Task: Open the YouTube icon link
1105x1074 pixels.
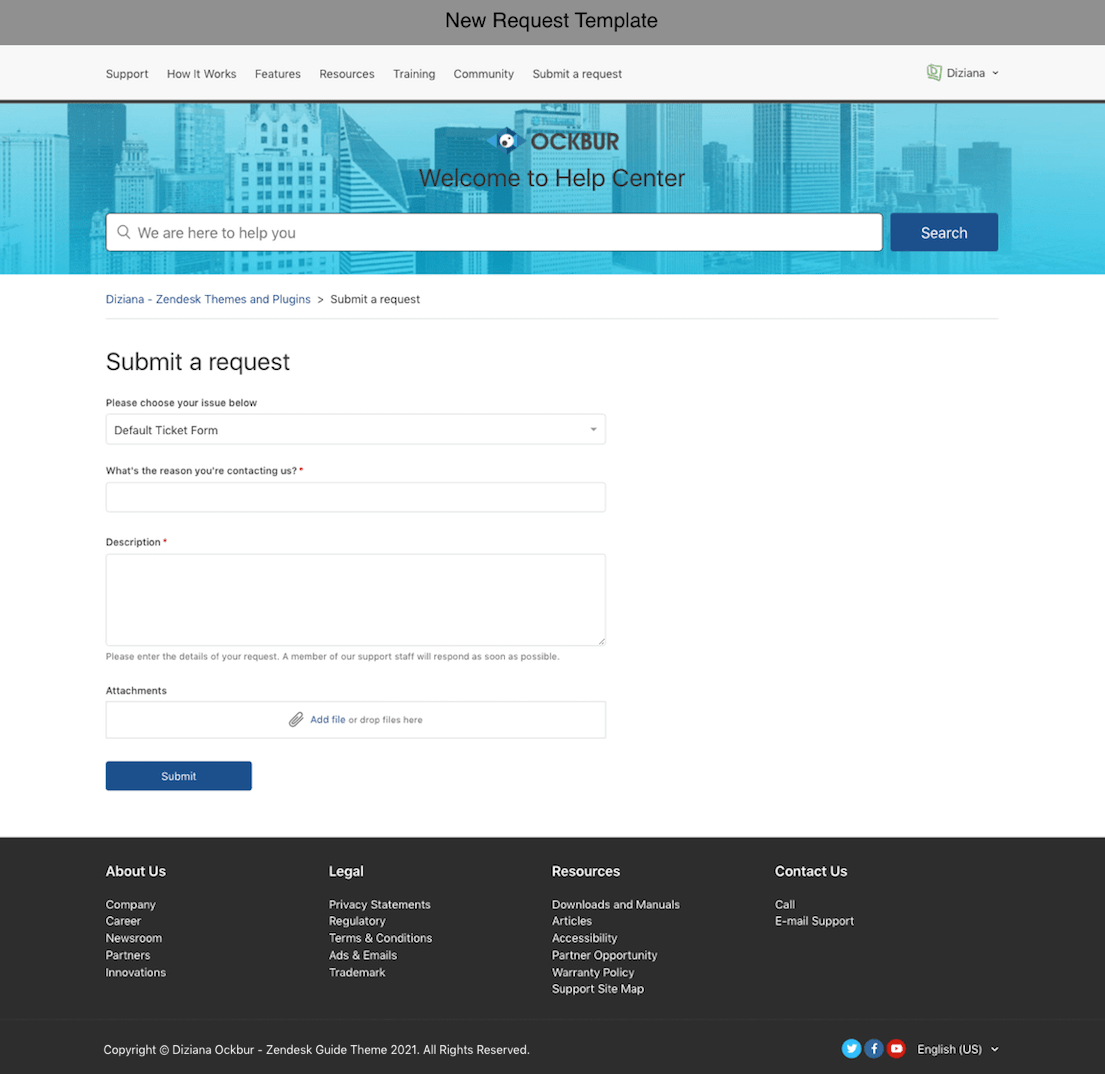Action: [896, 1049]
